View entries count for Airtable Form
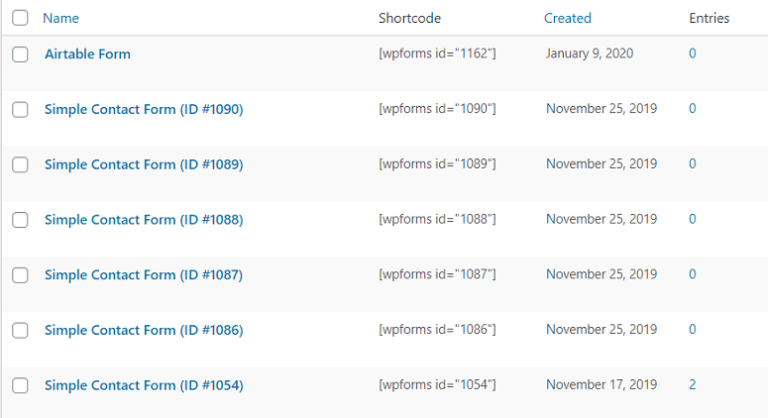The height and width of the screenshot is (418, 768). pos(692,53)
